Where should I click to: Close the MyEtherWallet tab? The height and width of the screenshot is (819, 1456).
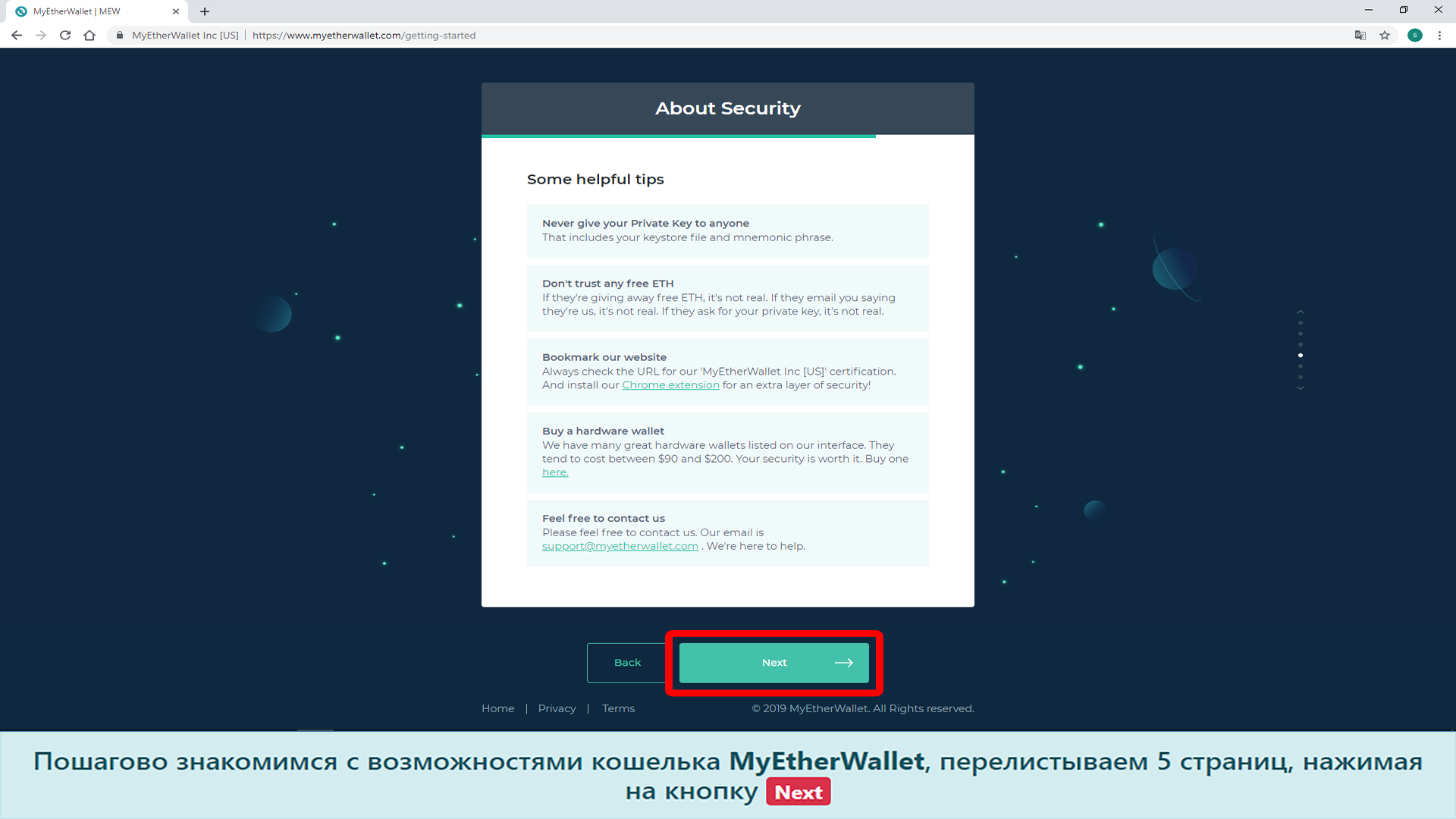click(x=176, y=11)
